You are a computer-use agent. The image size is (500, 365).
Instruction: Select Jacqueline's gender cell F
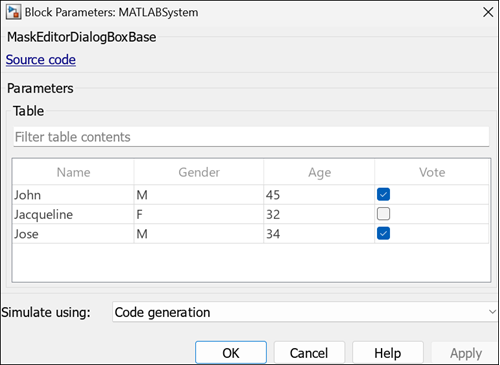199,214
